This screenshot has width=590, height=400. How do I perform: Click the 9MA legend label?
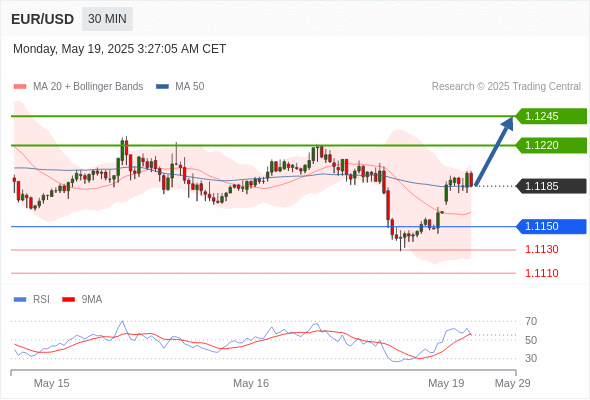coord(92,300)
